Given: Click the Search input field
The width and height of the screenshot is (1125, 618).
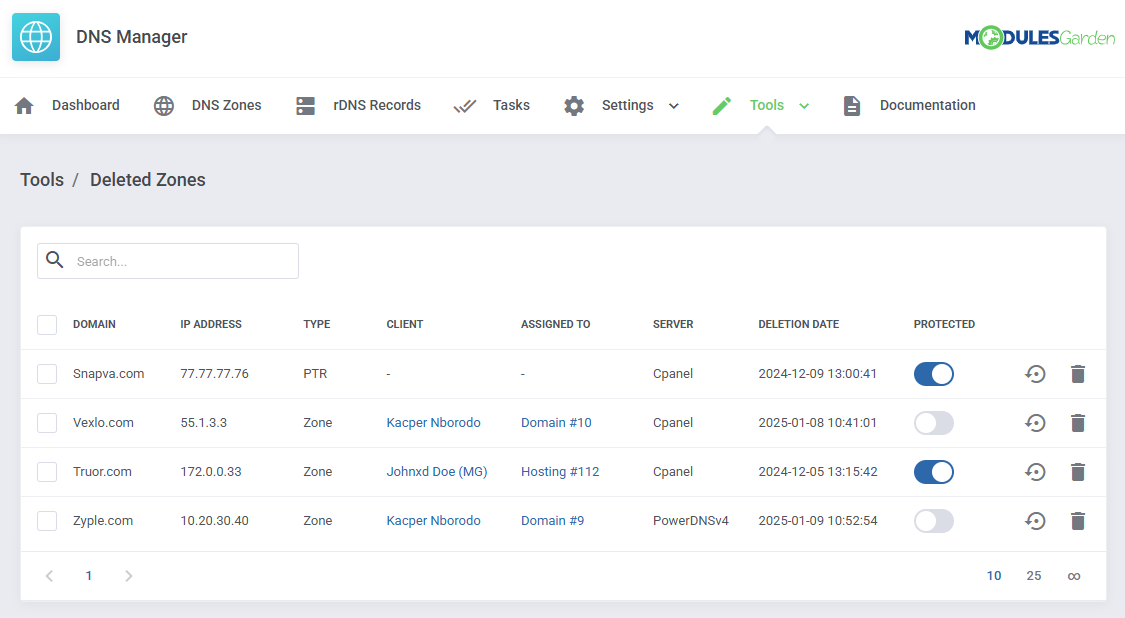Looking at the screenshot, I should pos(168,261).
